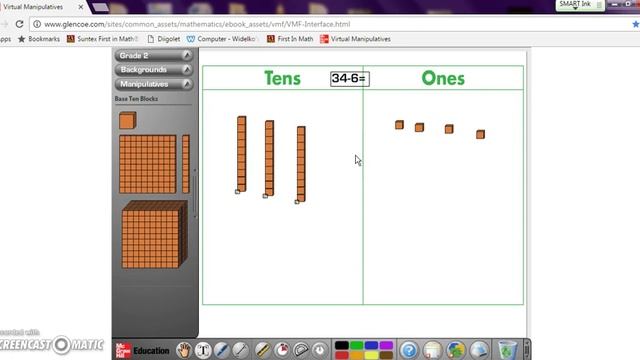Open the First In Math bookmark
640x360 pixels.
click(290, 39)
